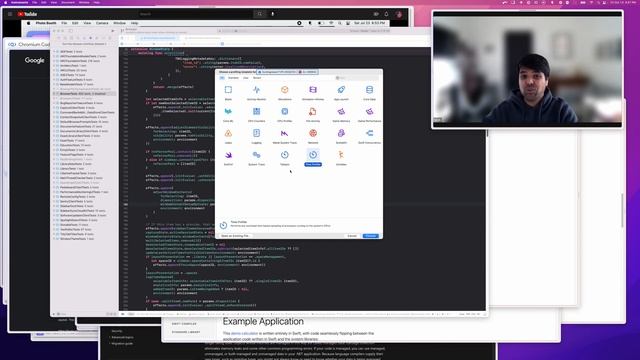Click the Google logo in Chromium window
Image resolution: width=640 pixels, height=360 pixels.
[35, 60]
